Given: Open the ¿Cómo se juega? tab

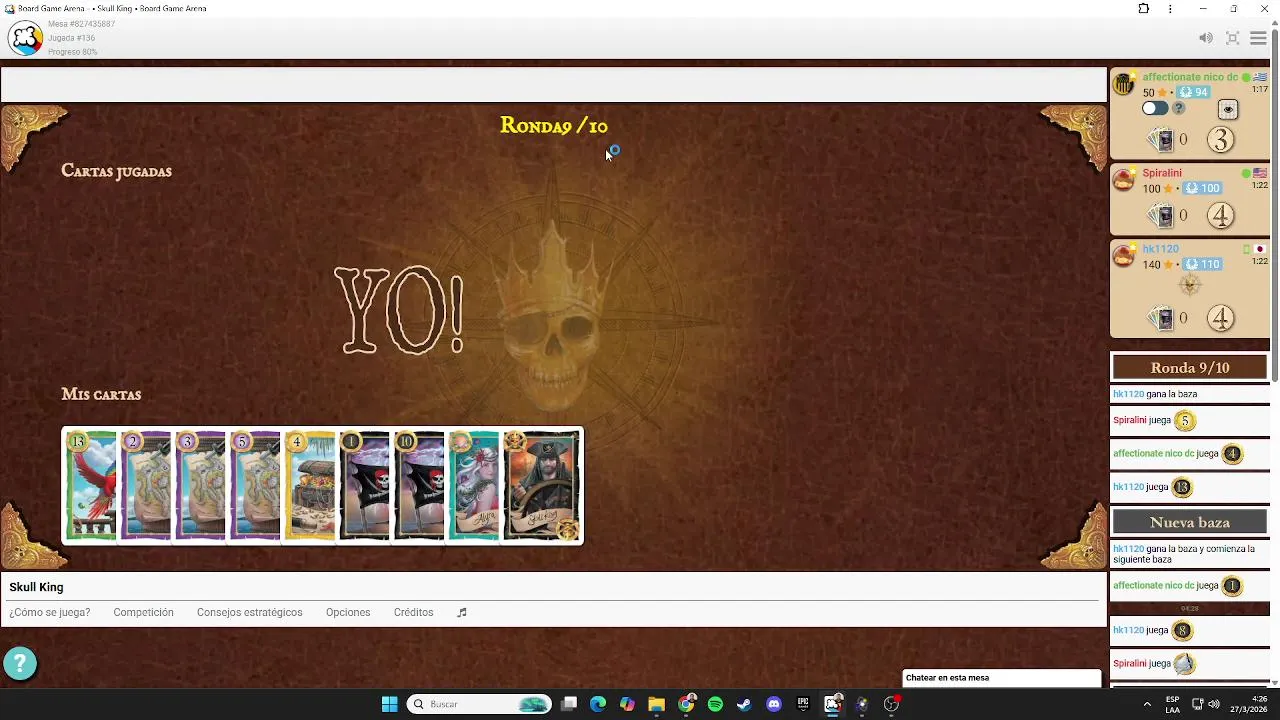Looking at the screenshot, I should (49, 612).
